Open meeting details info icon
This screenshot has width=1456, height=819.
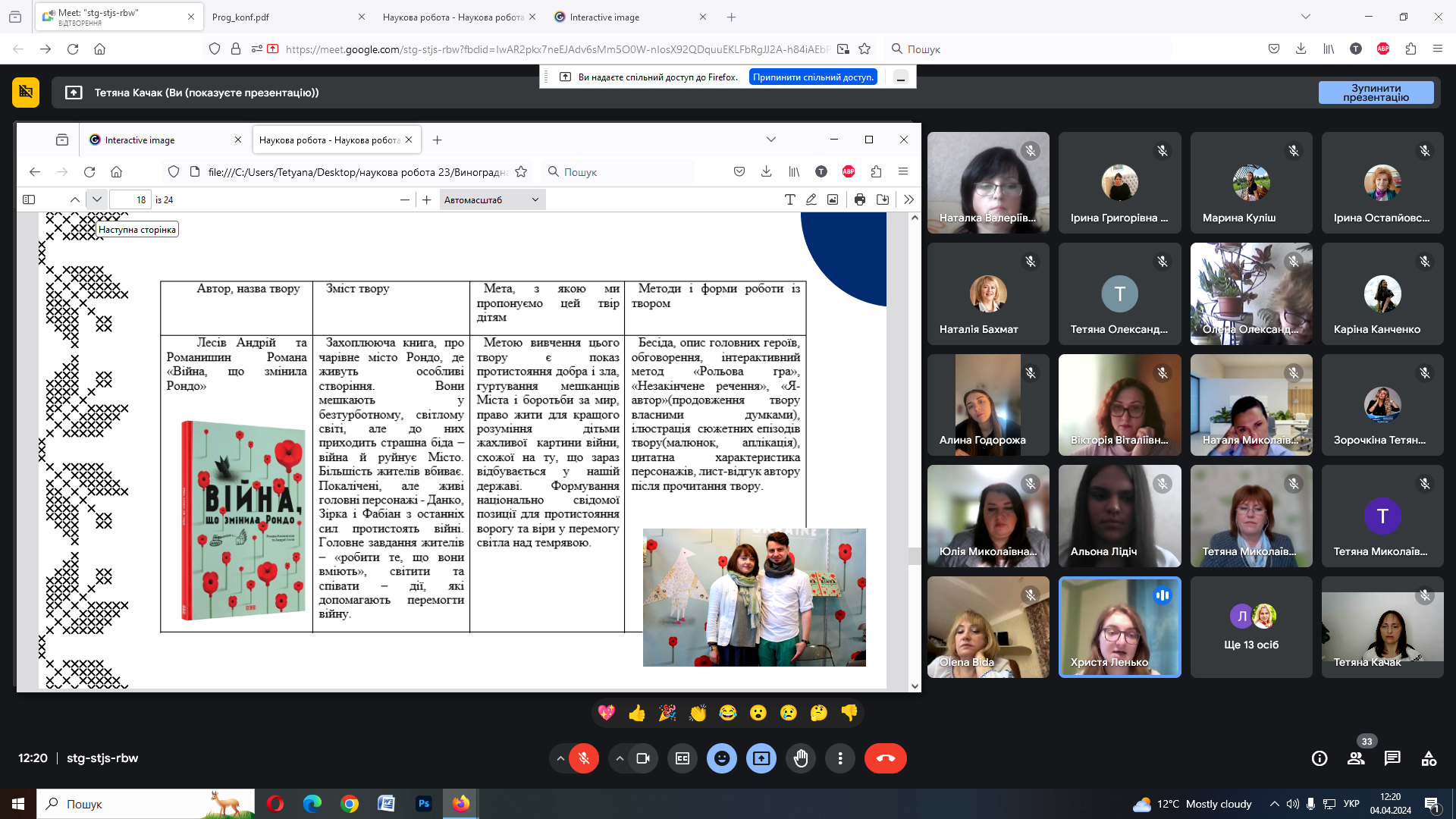(x=1319, y=758)
